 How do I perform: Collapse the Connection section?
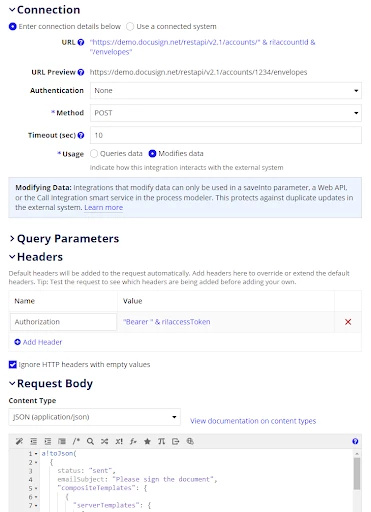pos(12,10)
